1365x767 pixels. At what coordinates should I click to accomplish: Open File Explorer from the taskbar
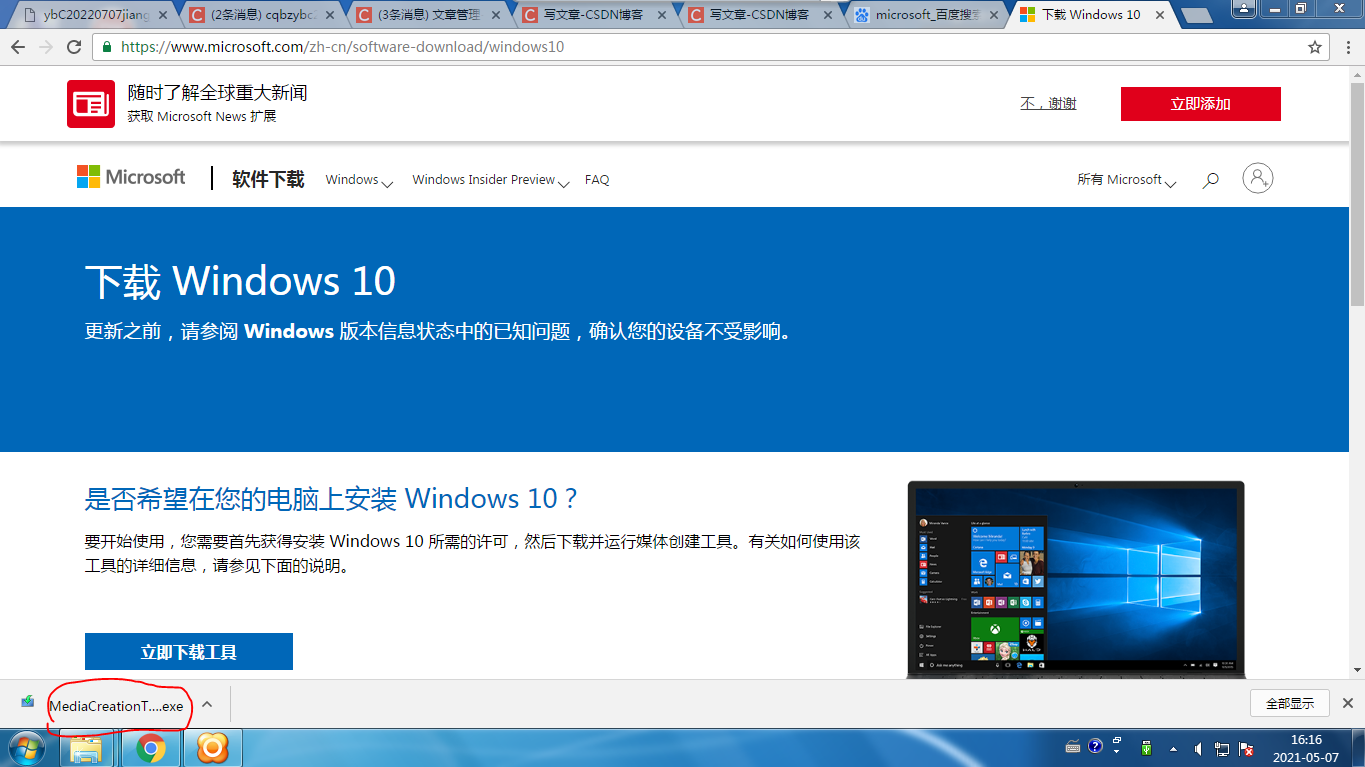[87, 748]
